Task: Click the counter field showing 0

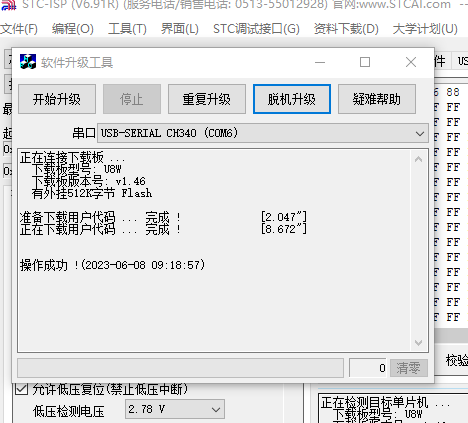Action: pos(368,368)
